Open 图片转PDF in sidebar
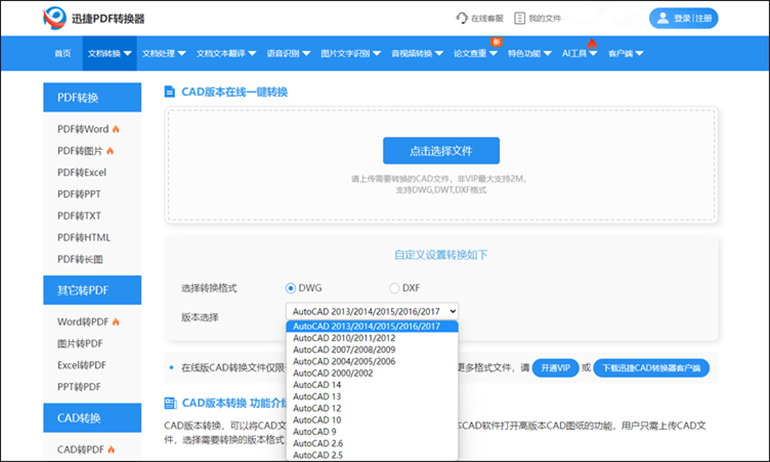The image size is (770, 462). tap(80, 344)
